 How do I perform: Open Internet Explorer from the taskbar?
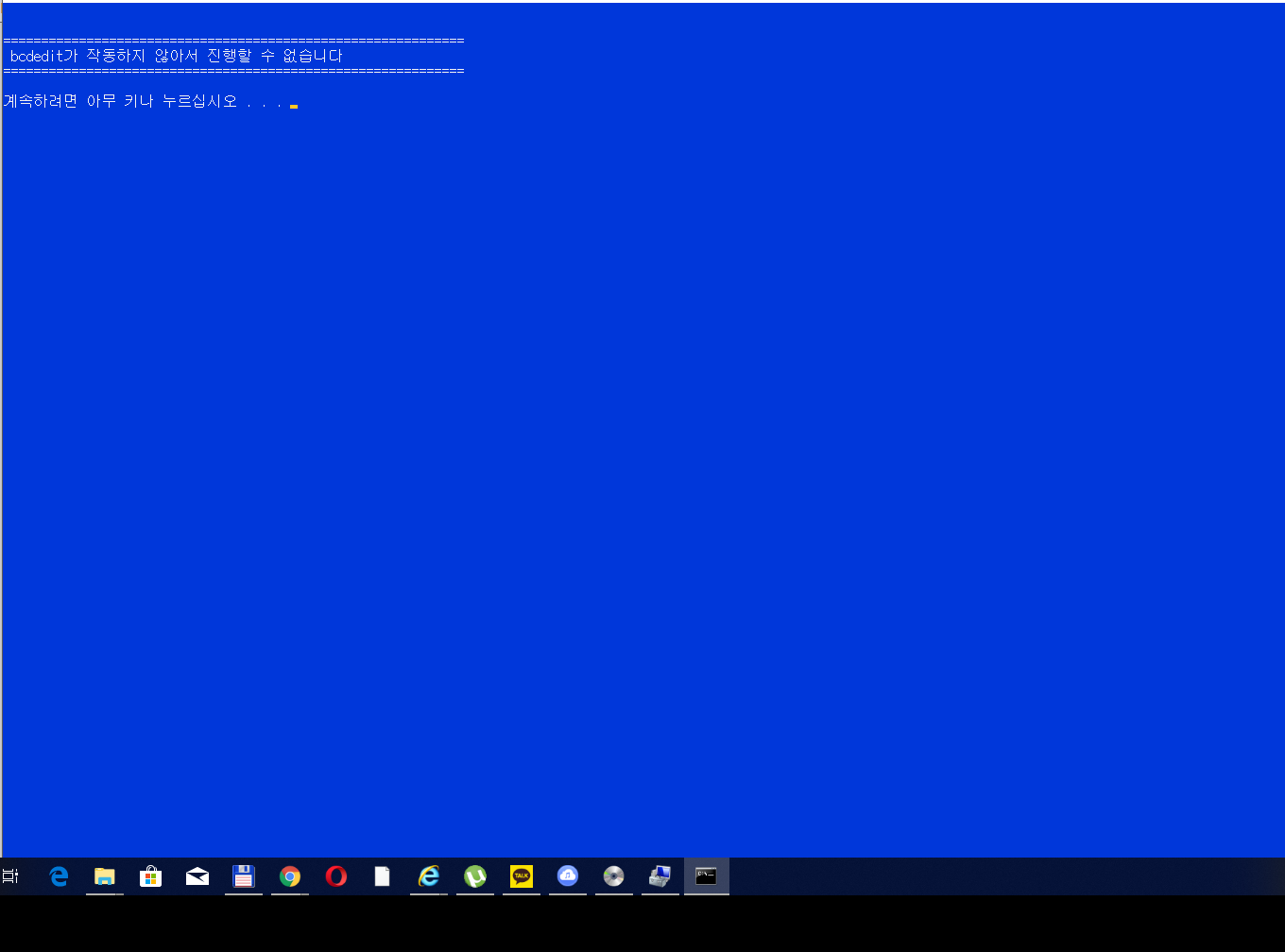click(429, 876)
